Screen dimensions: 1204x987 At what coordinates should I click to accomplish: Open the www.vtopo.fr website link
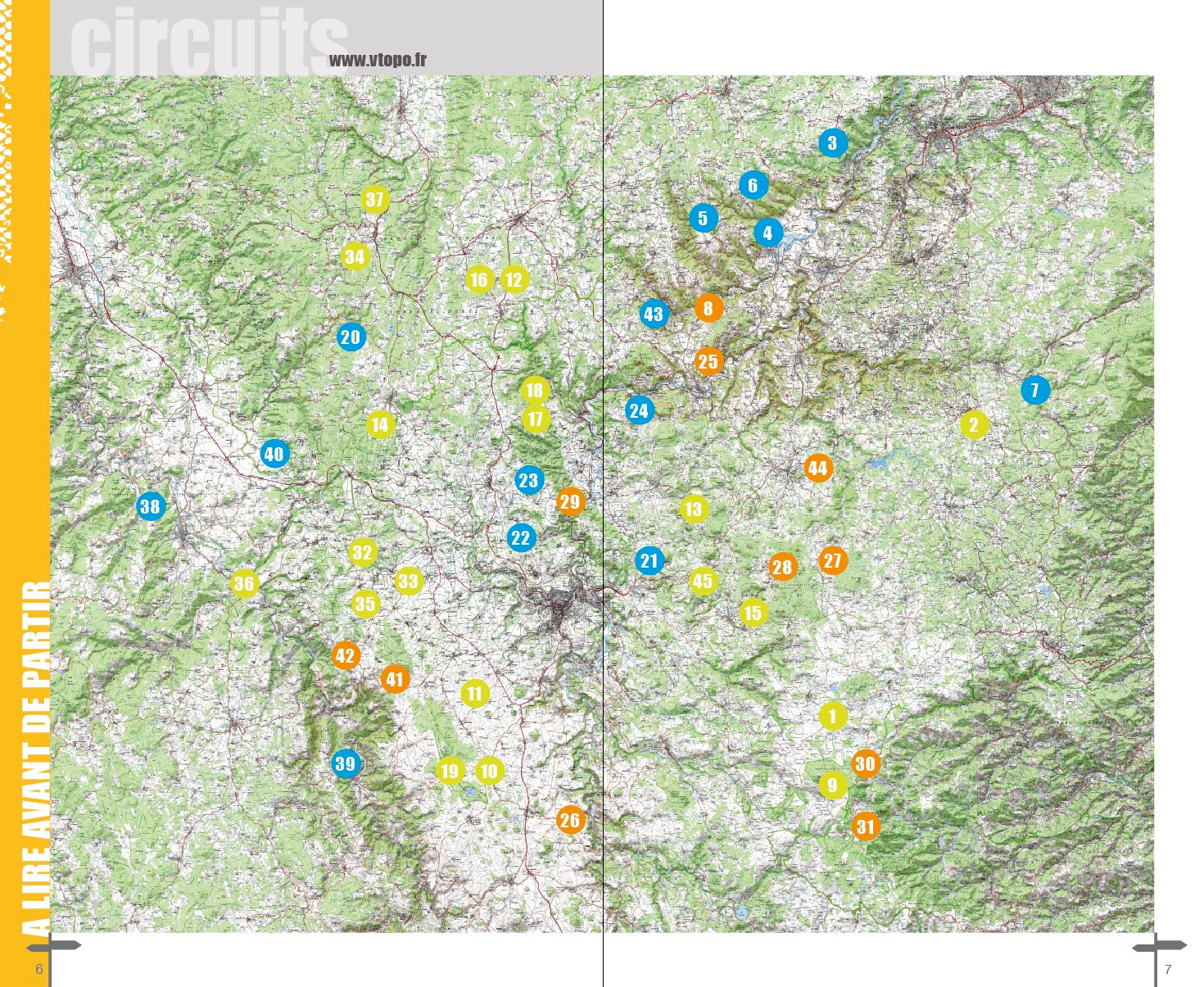pyautogui.click(x=378, y=60)
